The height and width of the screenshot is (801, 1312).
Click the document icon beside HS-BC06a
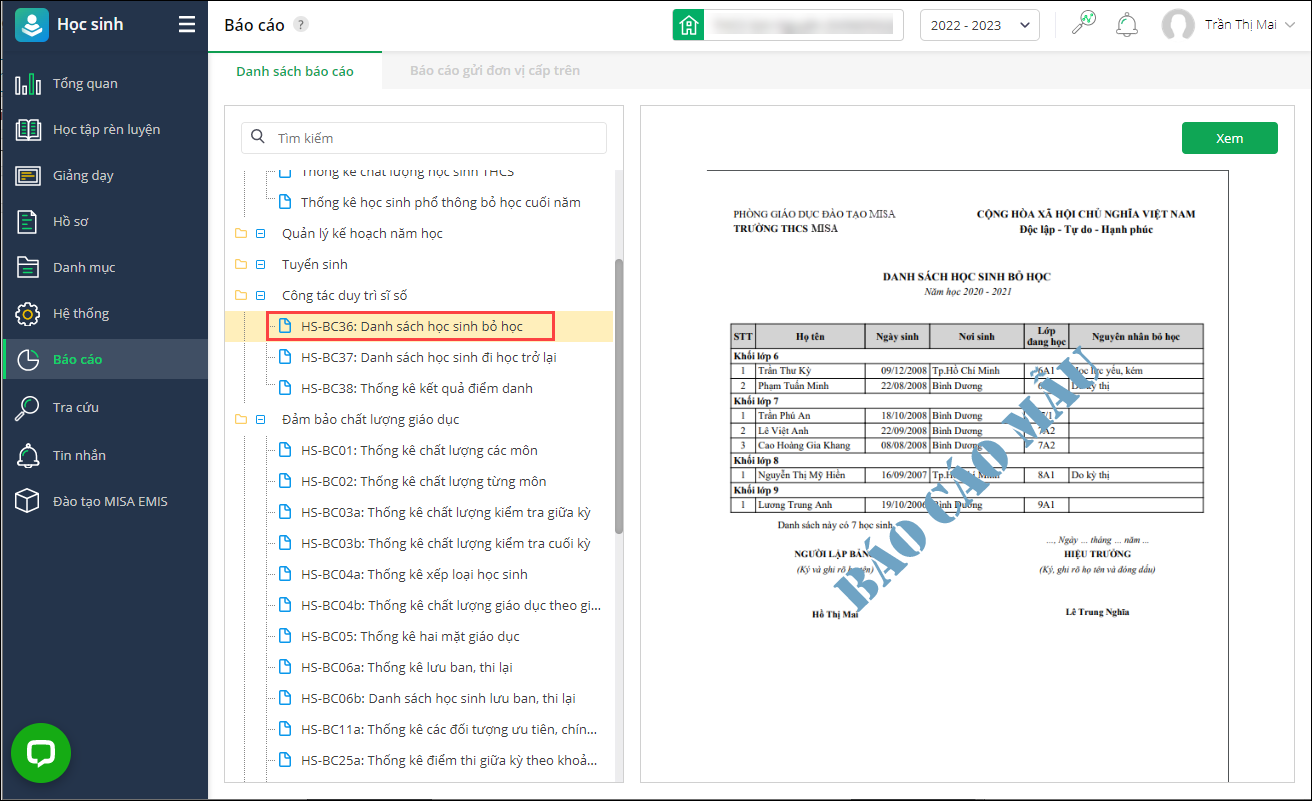click(285, 667)
